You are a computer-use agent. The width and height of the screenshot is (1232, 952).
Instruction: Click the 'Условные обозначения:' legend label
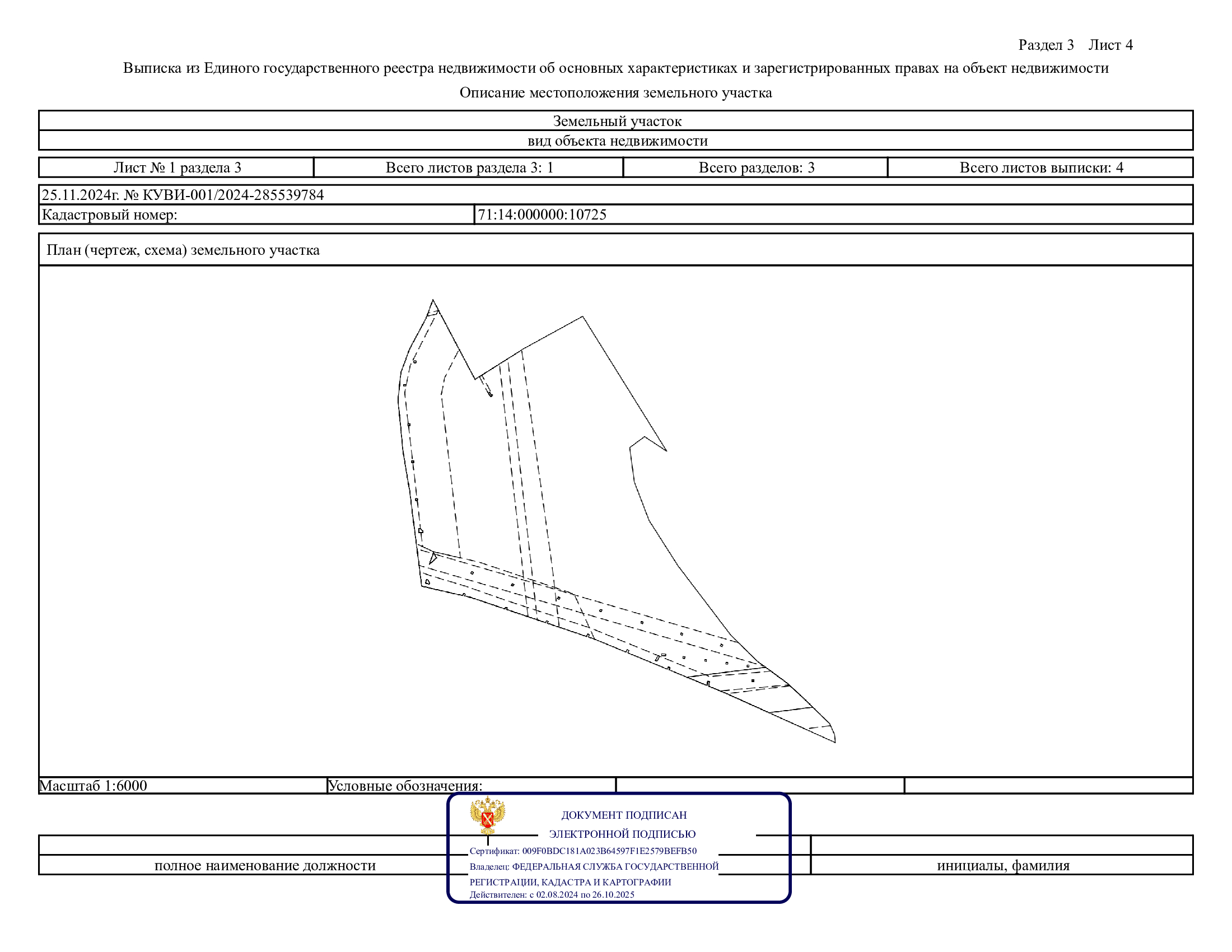click(405, 785)
